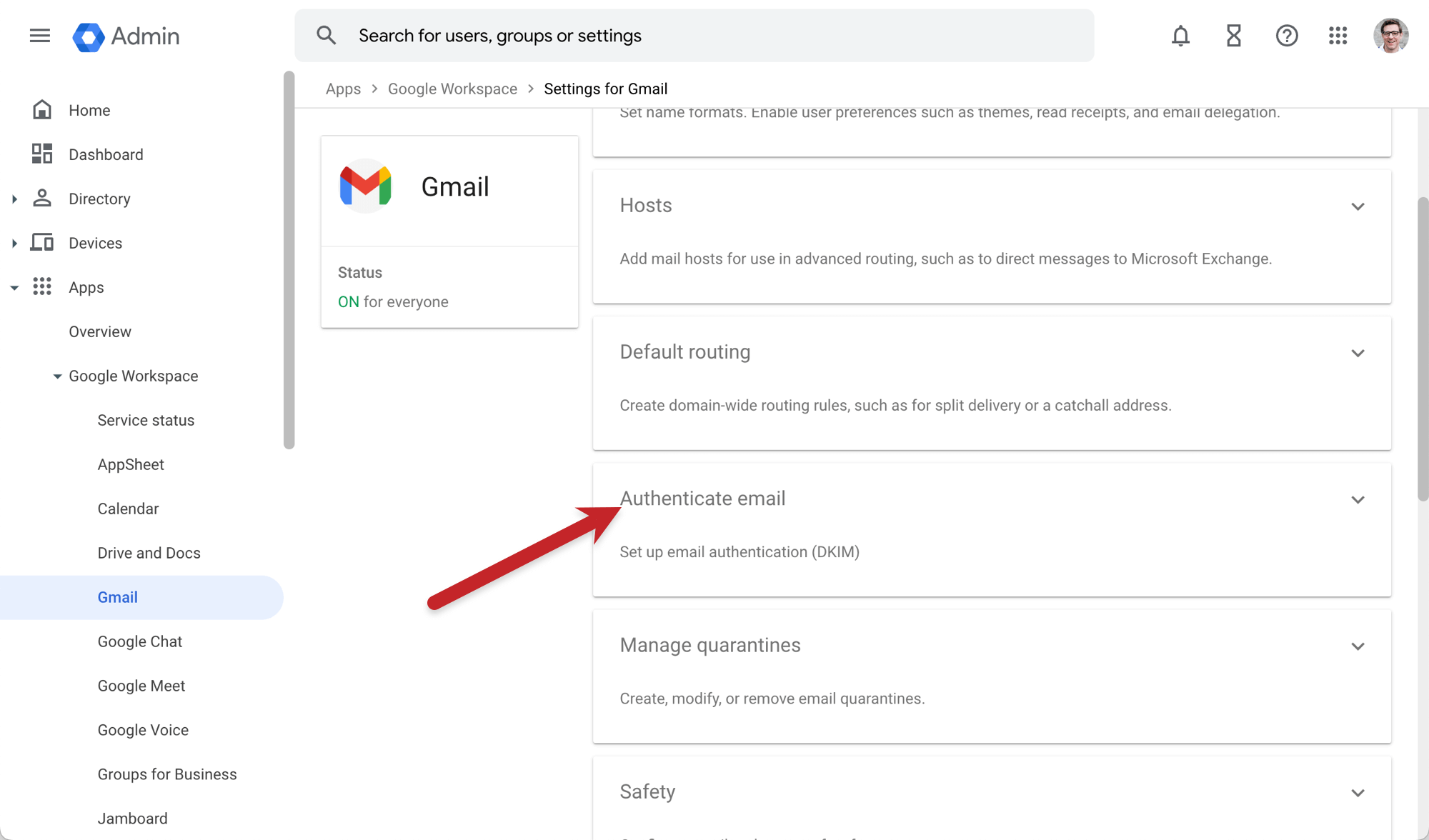Viewport: 1429px width, 840px height.
Task: Collapse the Apps tree arrow
Action: pos(14,287)
